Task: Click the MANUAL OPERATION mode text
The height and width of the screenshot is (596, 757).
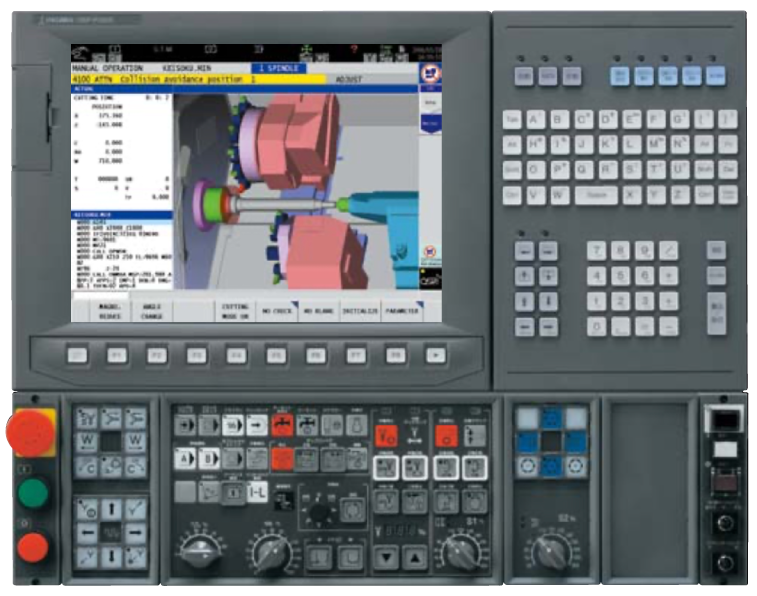Action: pyautogui.click(x=107, y=68)
